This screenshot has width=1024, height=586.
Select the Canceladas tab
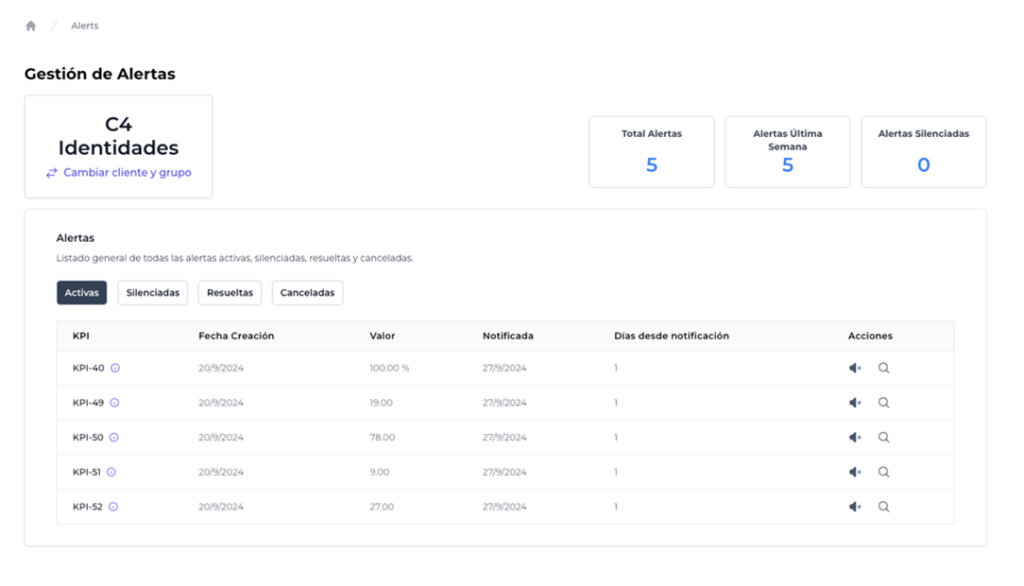pos(308,293)
